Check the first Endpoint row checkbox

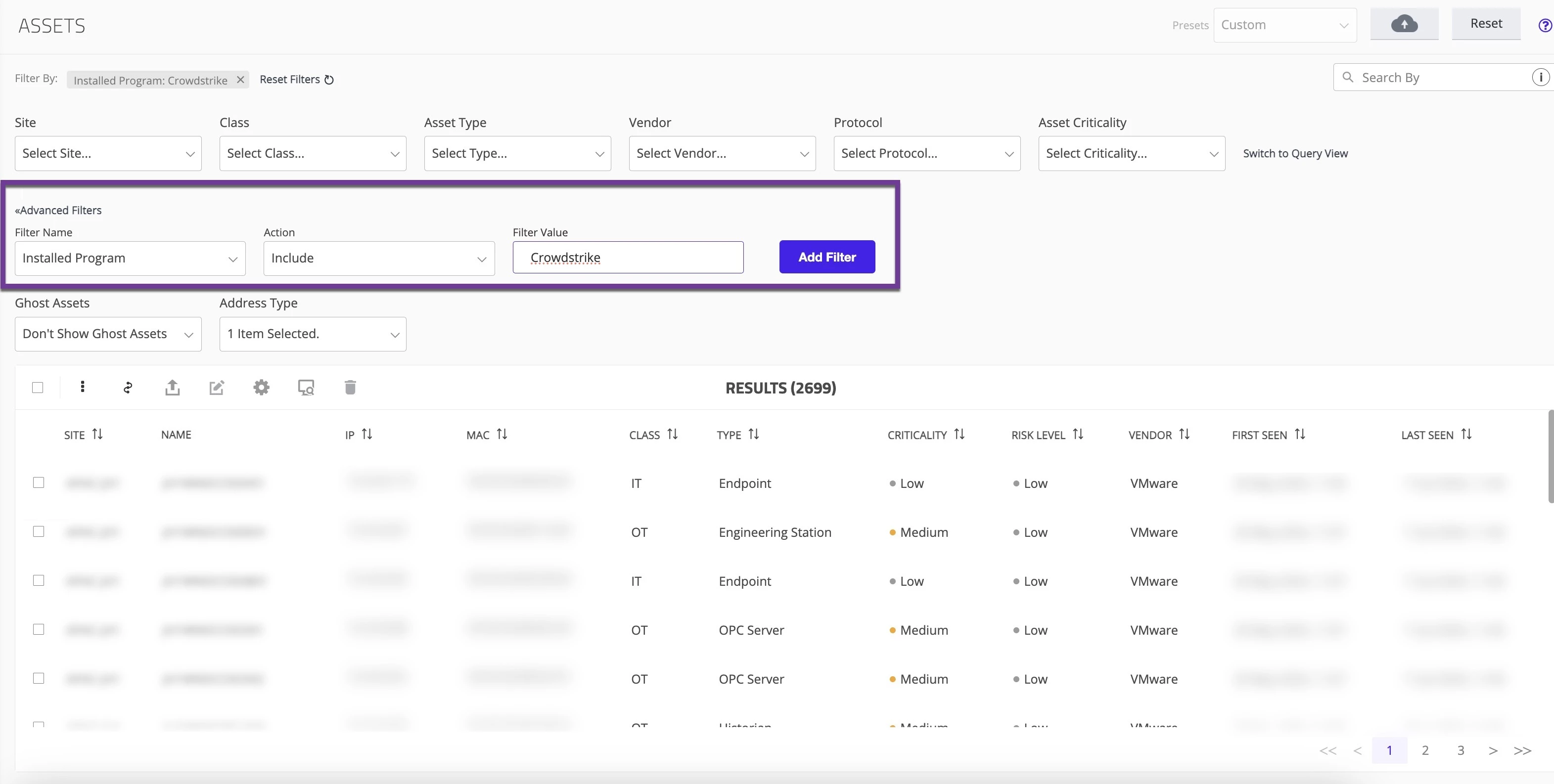pyautogui.click(x=39, y=482)
